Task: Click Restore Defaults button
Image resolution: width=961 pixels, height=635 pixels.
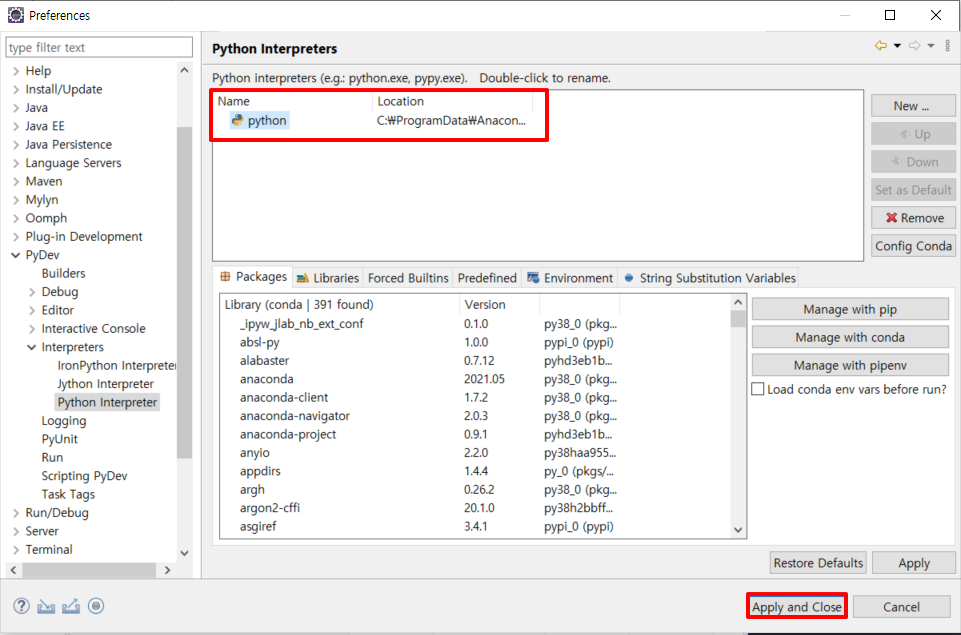Action: (818, 563)
